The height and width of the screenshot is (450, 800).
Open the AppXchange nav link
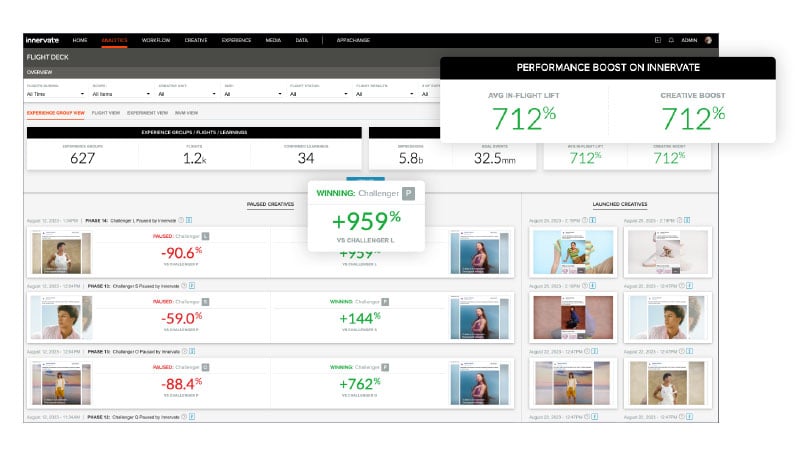[353, 40]
